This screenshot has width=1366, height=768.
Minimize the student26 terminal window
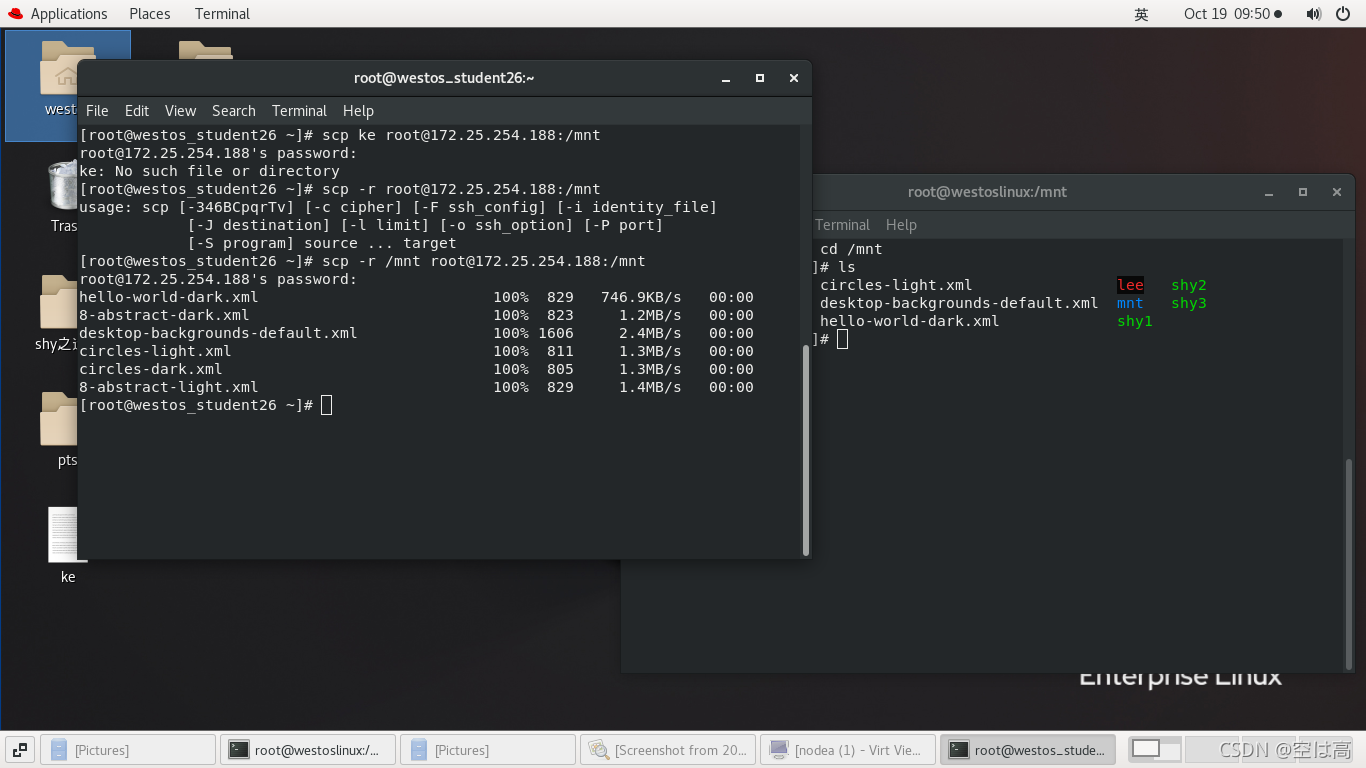click(726, 78)
